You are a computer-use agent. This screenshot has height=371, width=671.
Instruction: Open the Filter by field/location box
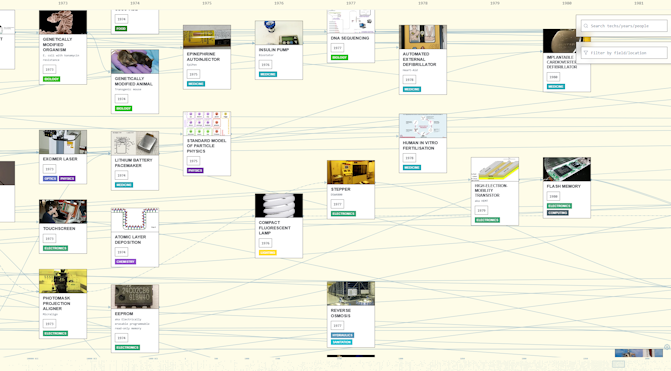(x=623, y=53)
